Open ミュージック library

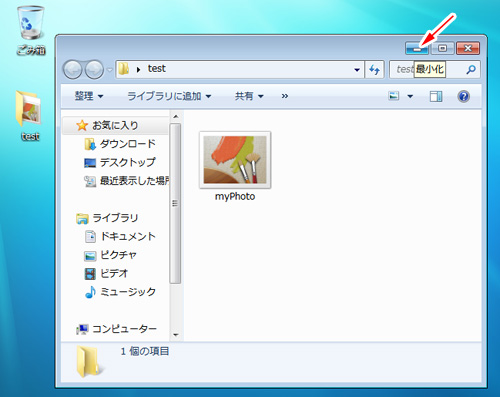(128, 292)
